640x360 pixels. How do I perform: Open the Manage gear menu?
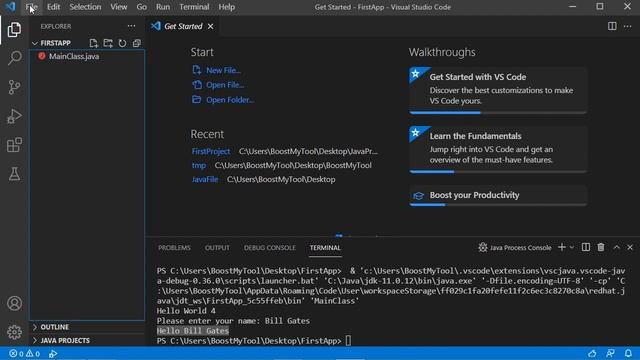point(14,332)
